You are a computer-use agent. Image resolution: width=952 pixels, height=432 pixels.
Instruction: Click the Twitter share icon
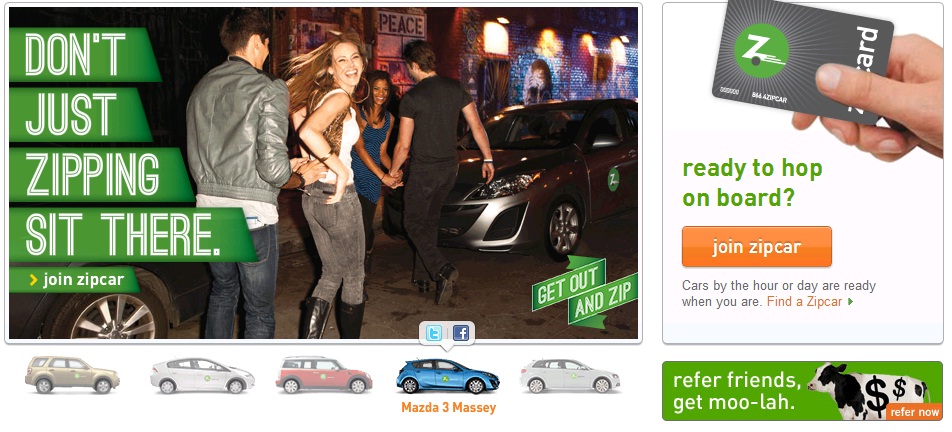tap(434, 333)
